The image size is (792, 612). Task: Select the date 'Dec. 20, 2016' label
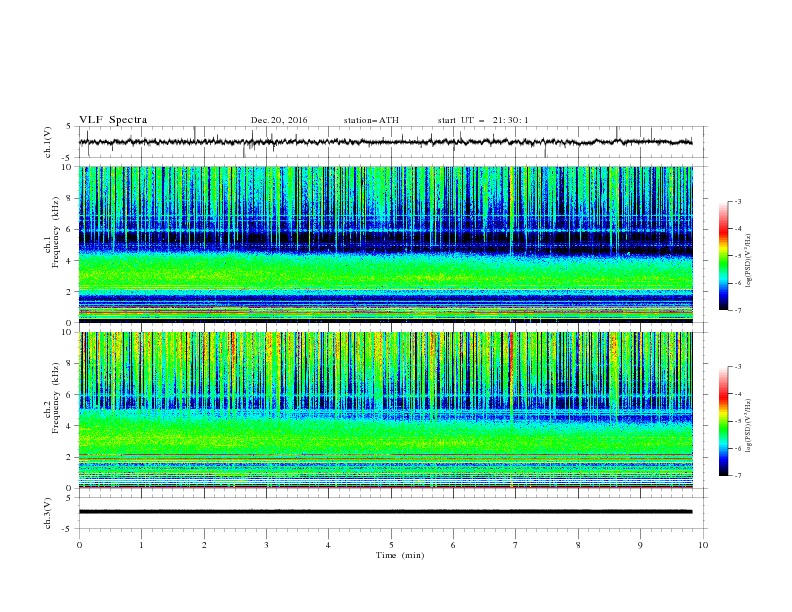pos(279,120)
